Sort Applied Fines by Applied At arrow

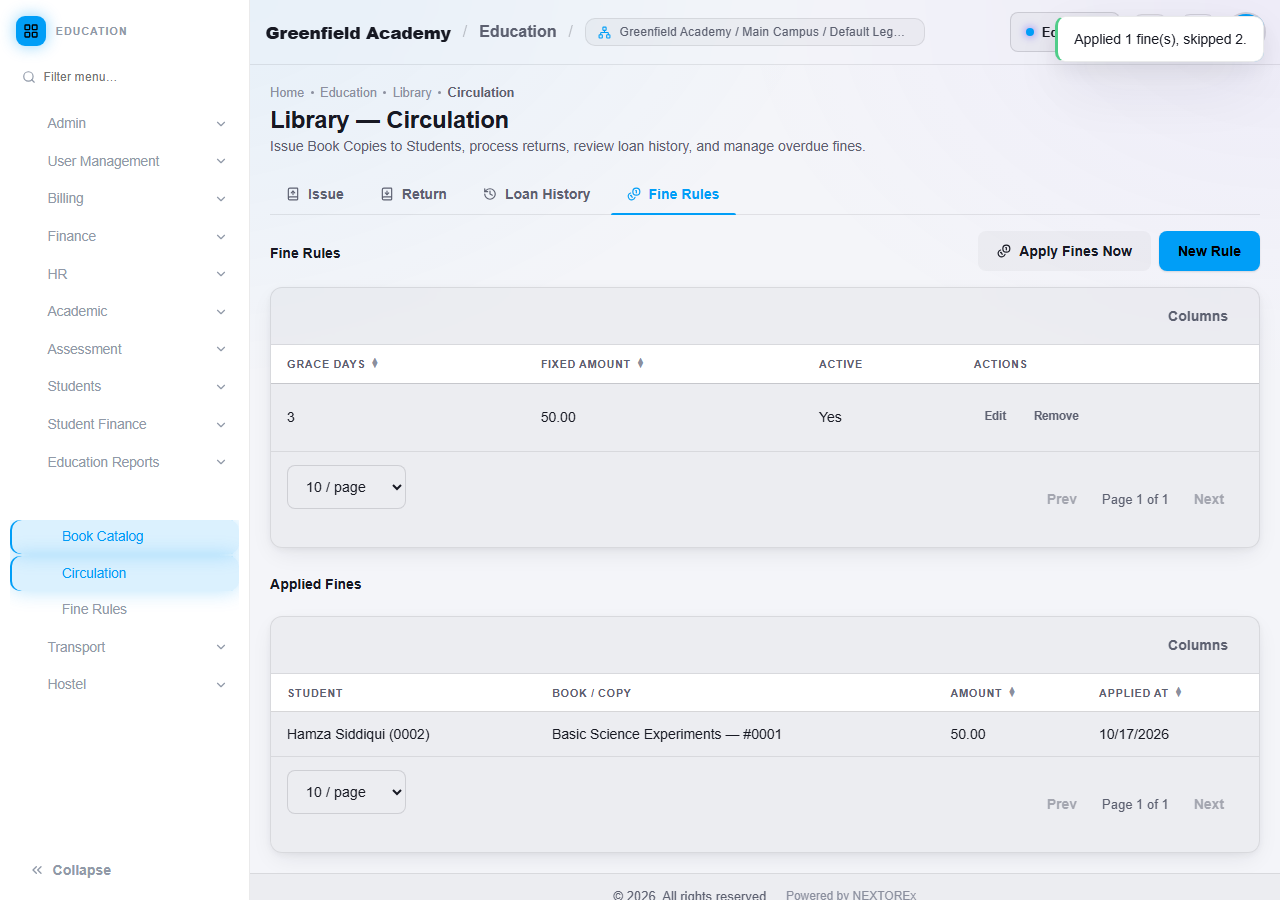[1178, 692]
